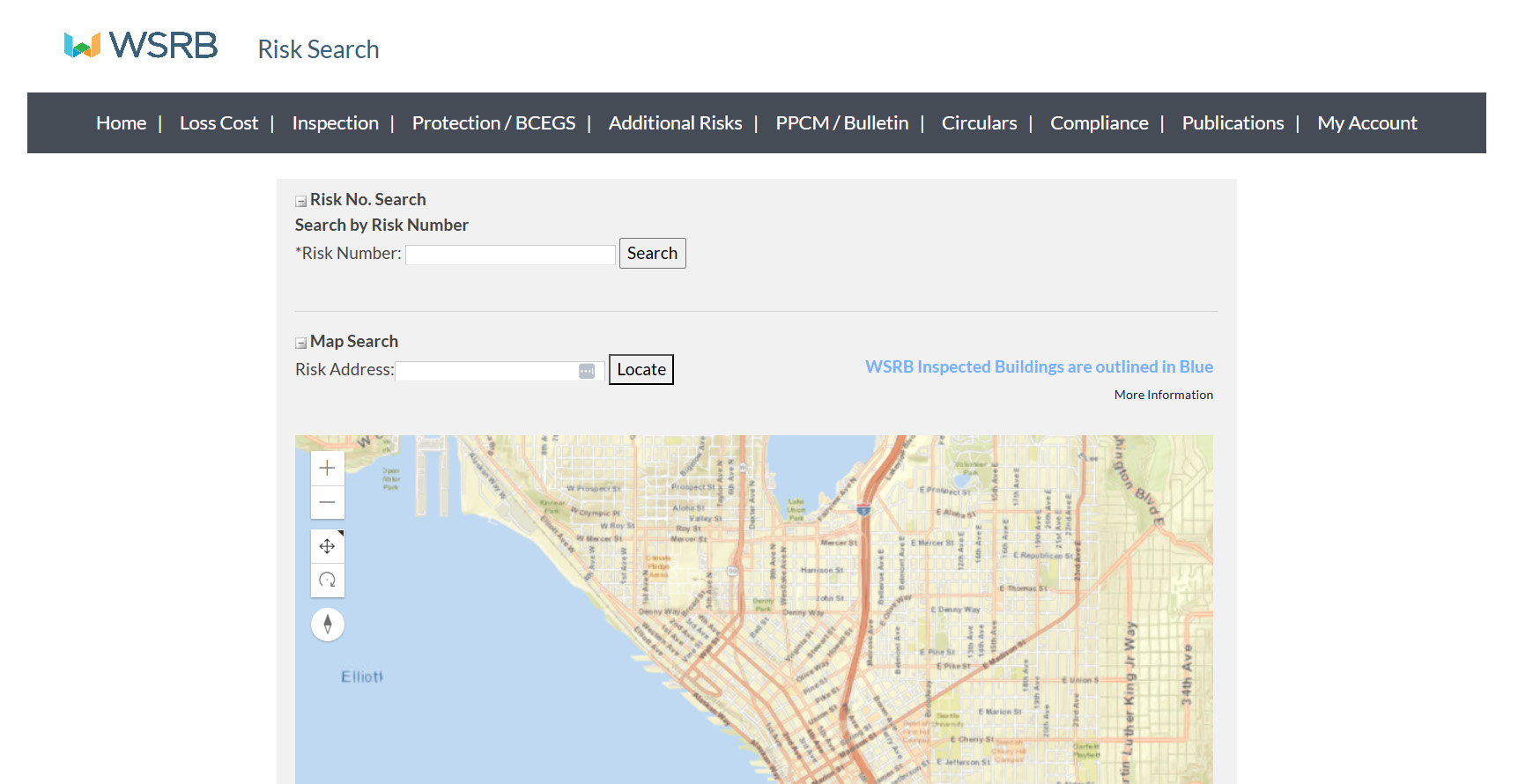Focus the Risk Number input field
Image resolution: width=1518 pixels, height=784 pixels.
pos(510,255)
